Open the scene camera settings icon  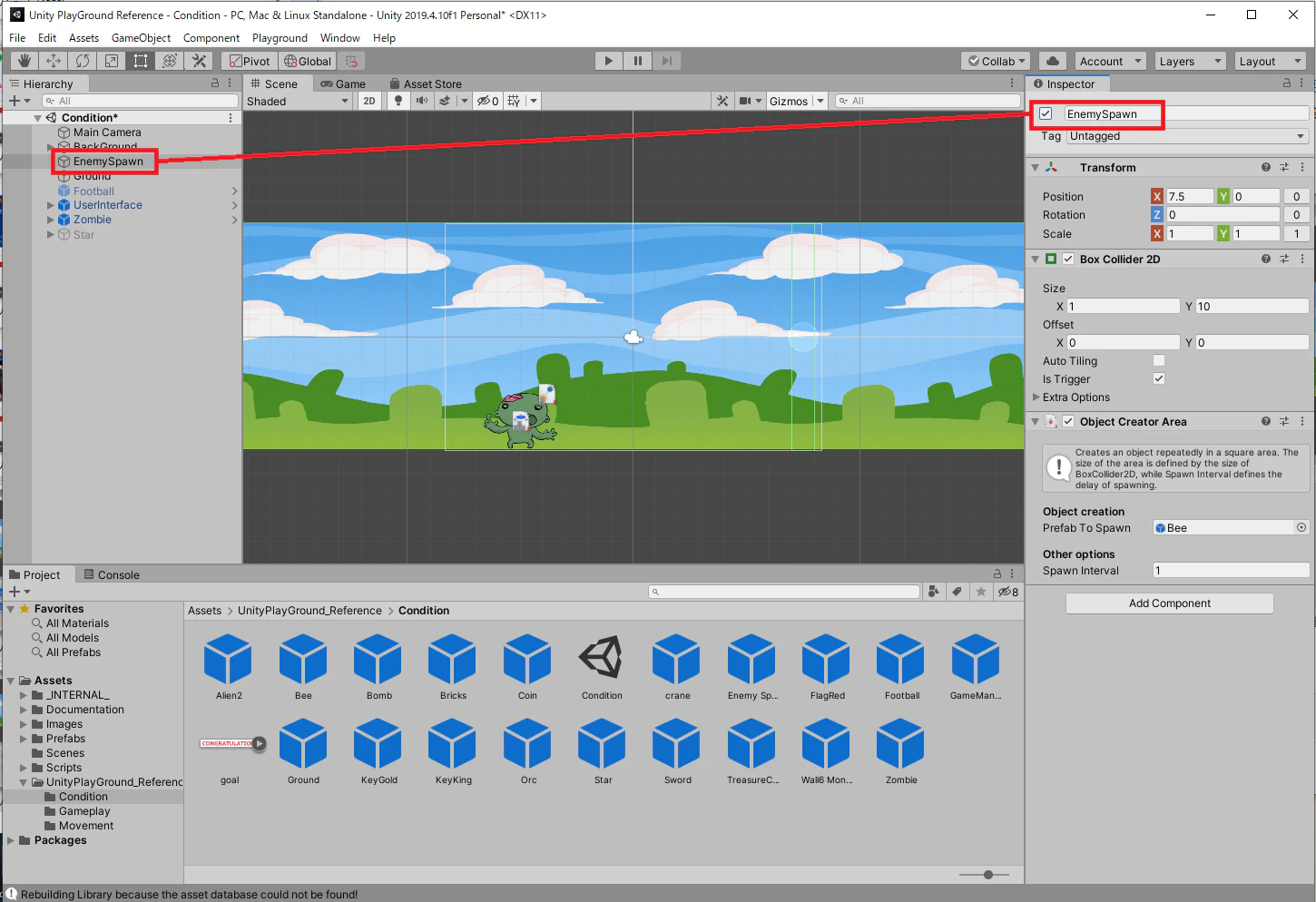click(x=745, y=101)
